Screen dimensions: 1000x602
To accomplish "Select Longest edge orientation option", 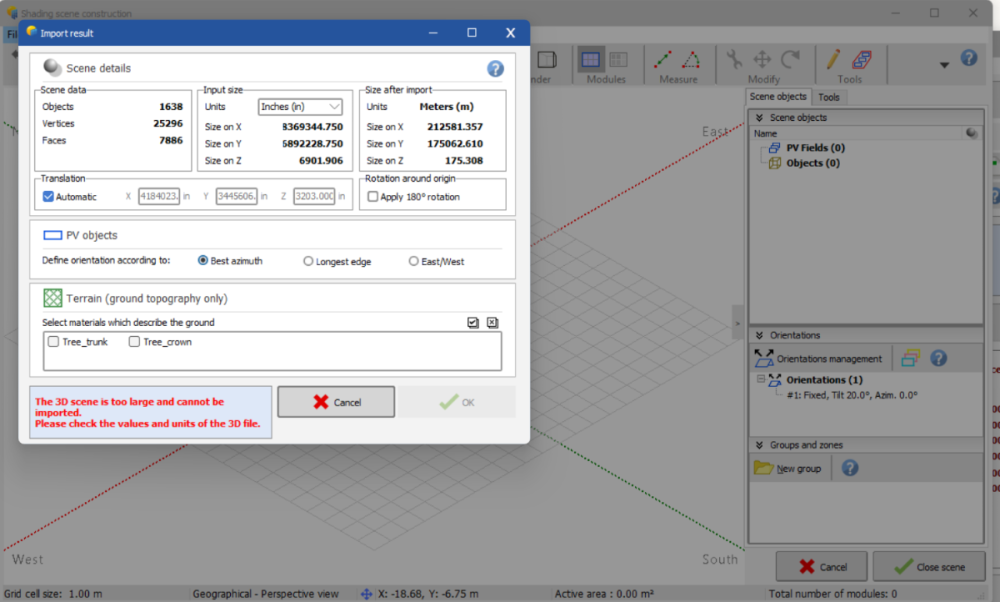I will click(x=308, y=261).
